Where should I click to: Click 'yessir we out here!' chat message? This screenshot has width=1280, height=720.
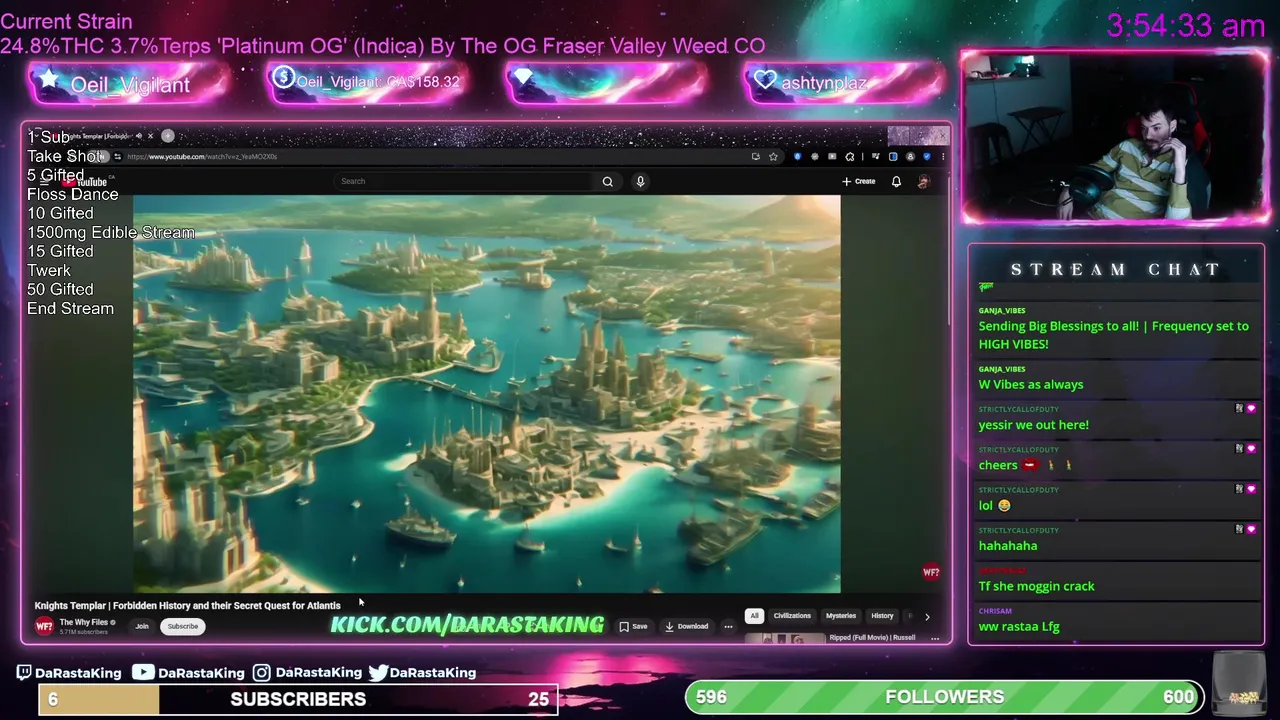pyautogui.click(x=1034, y=425)
